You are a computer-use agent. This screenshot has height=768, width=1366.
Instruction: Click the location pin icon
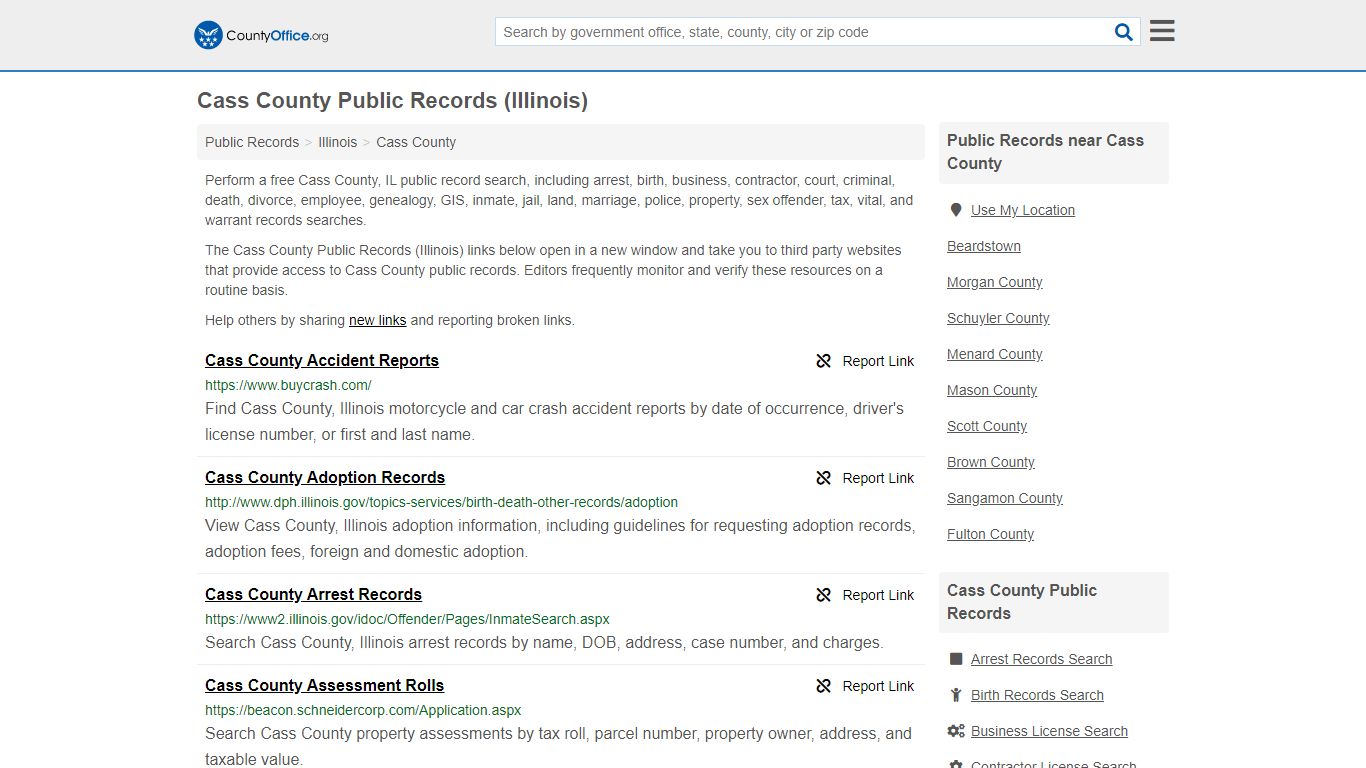(956, 210)
